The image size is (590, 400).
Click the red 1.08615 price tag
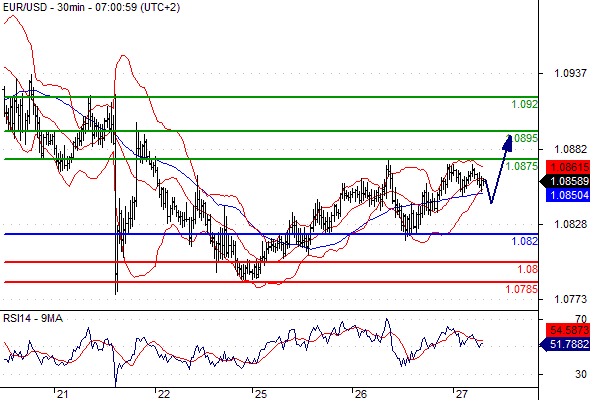(x=568, y=167)
